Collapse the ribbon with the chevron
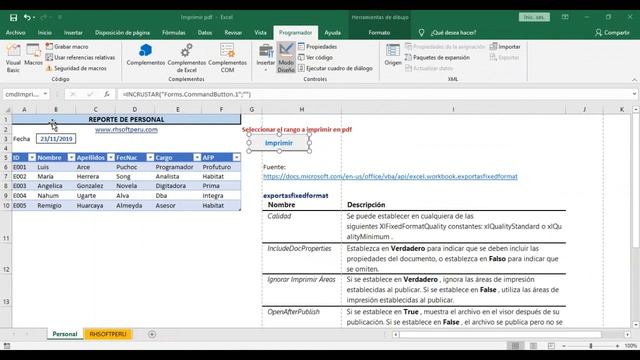The image size is (640, 360). coord(634,80)
